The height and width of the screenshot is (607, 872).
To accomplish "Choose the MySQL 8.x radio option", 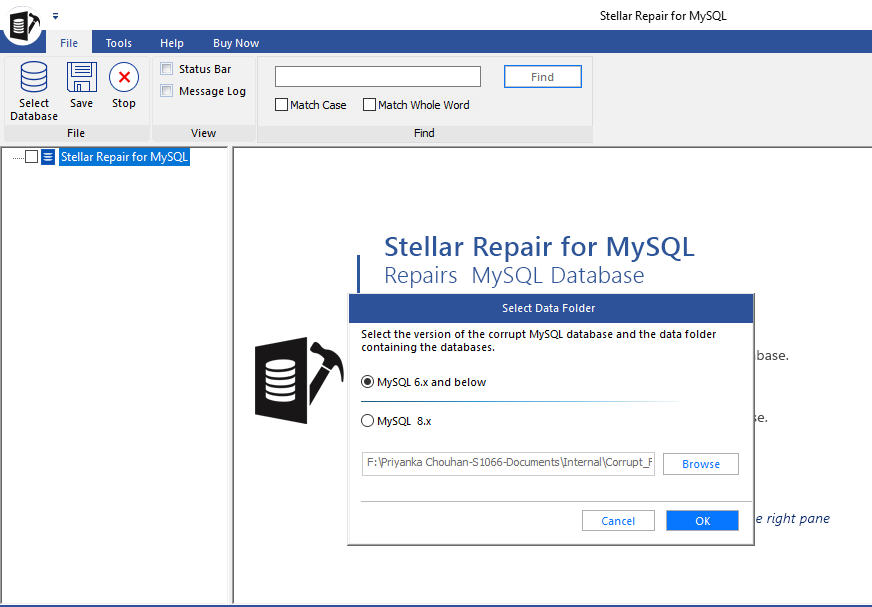I will pyautogui.click(x=367, y=421).
